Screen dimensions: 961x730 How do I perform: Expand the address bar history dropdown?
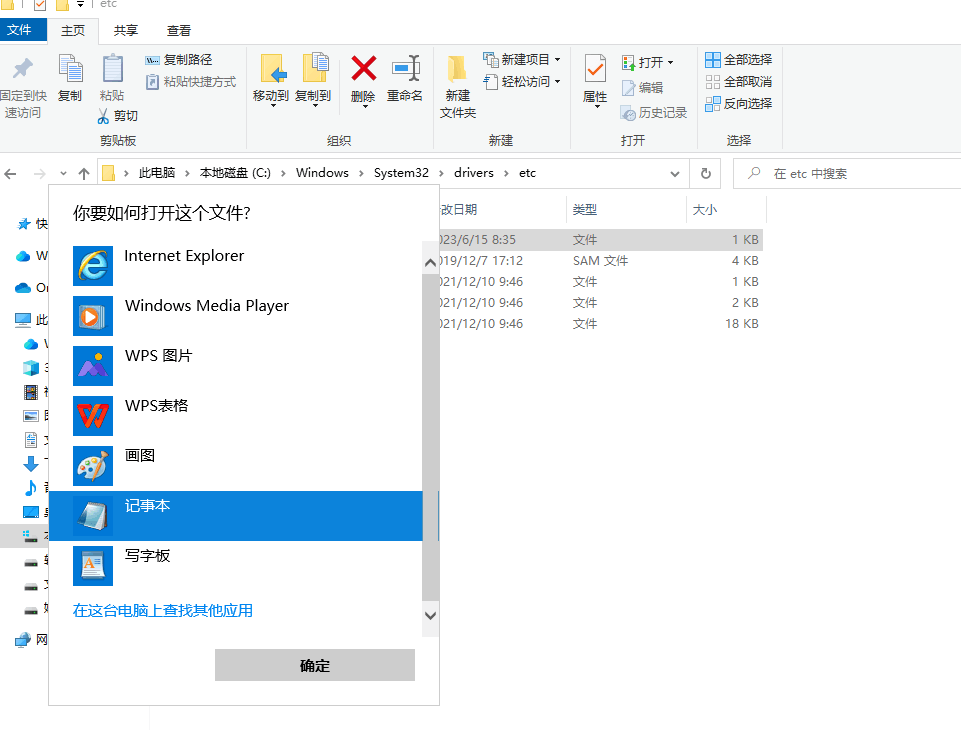coord(675,174)
